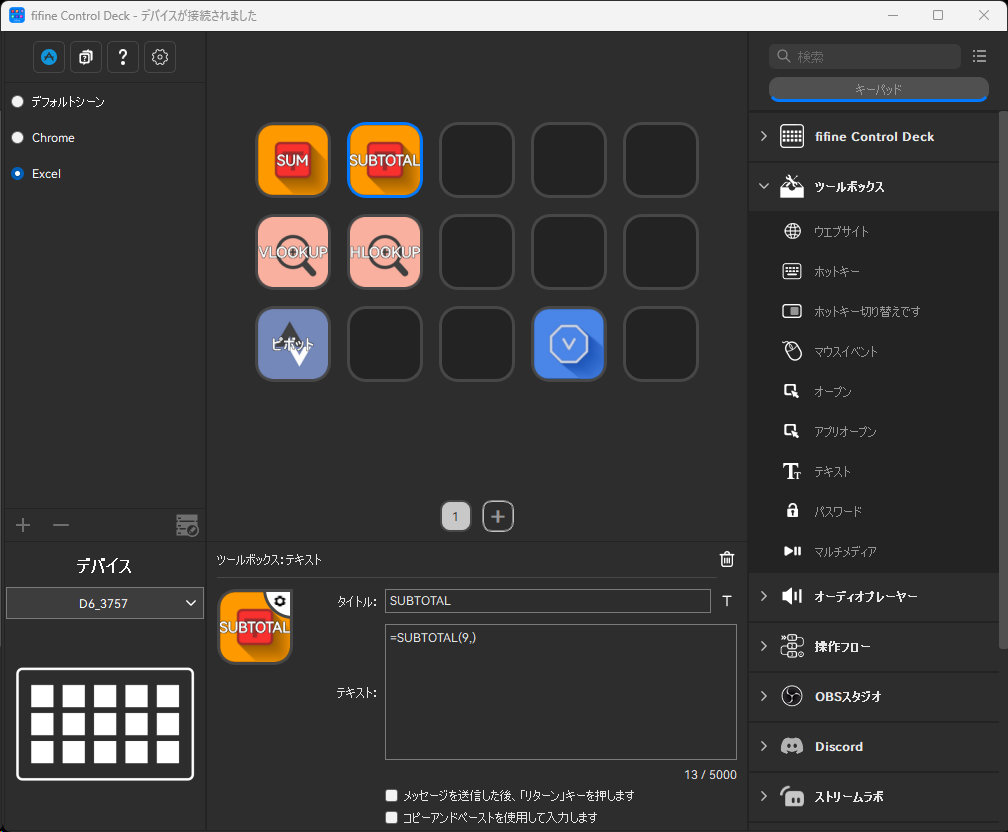Delete the SUBTOTAL key using the trash icon

pyautogui.click(x=727, y=559)
